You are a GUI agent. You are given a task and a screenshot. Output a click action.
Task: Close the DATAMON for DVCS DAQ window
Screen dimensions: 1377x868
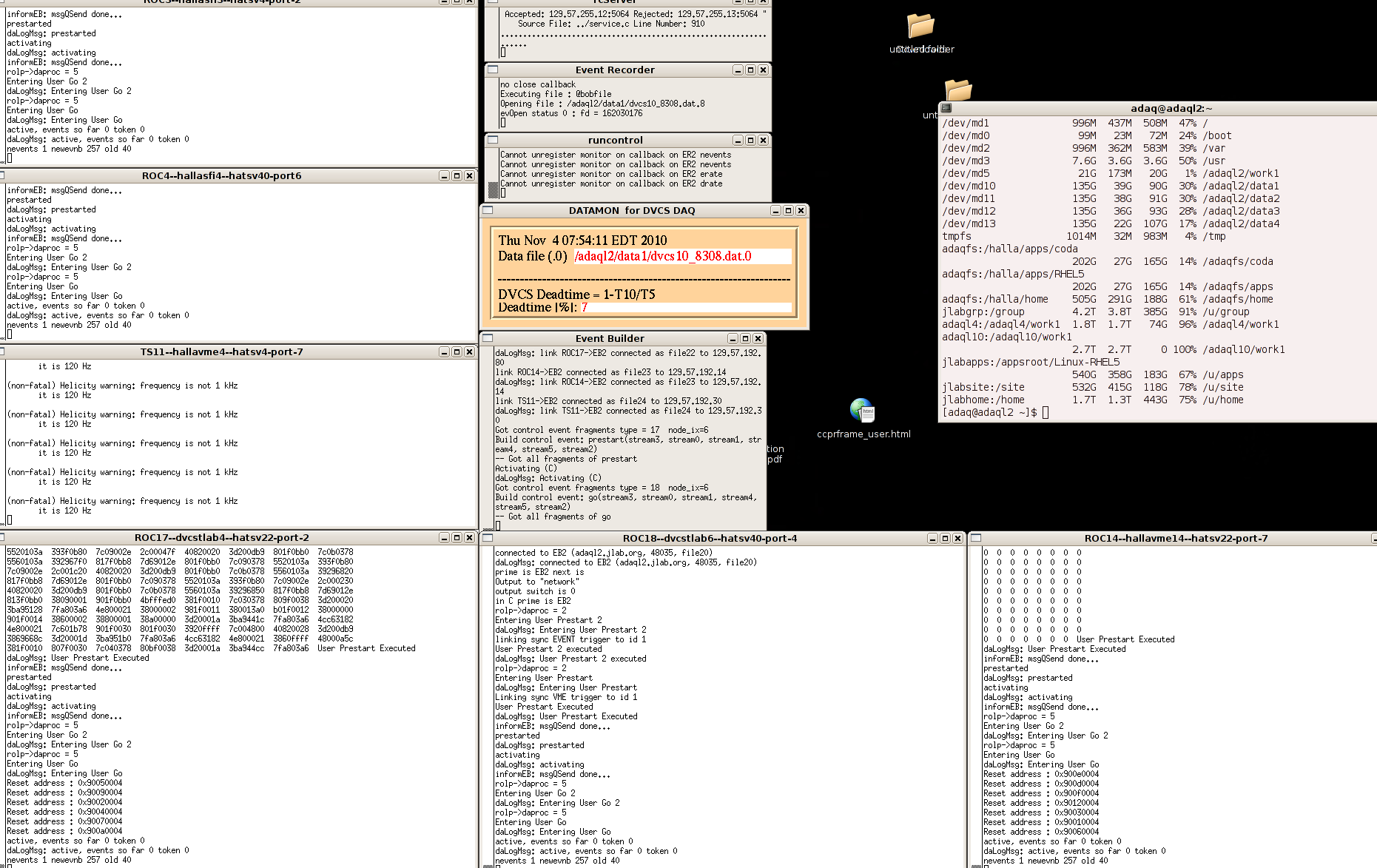801,210
